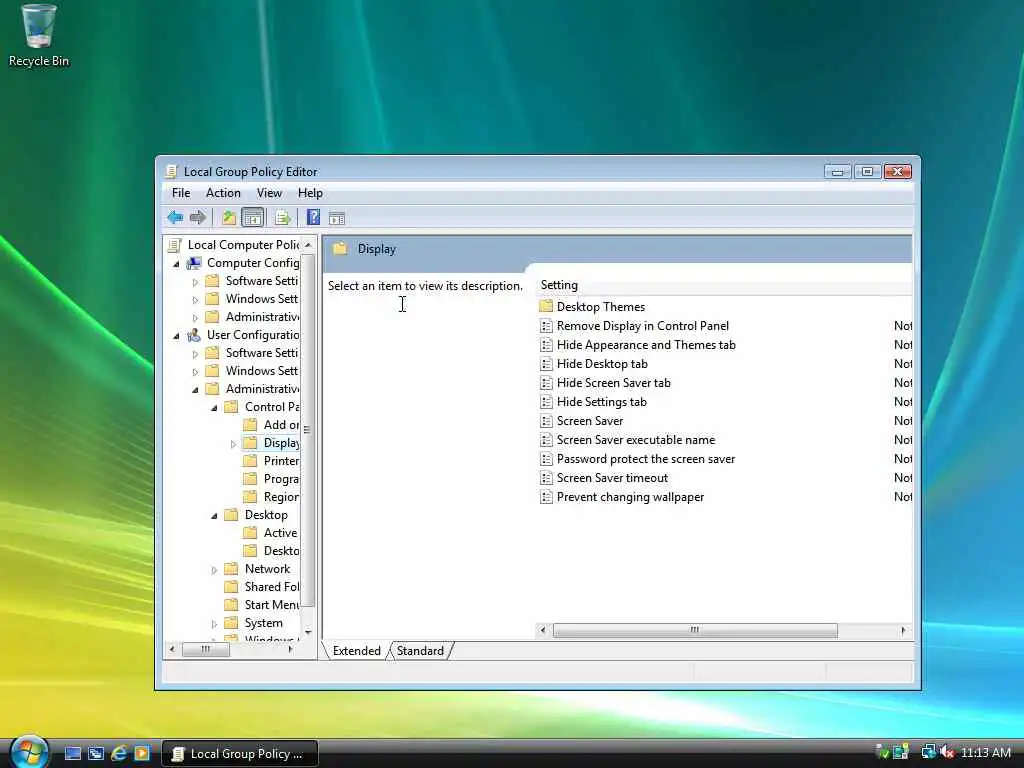Select Hide Screen Saver tab setting
The image size is (1024, 768).
point(613,383)
